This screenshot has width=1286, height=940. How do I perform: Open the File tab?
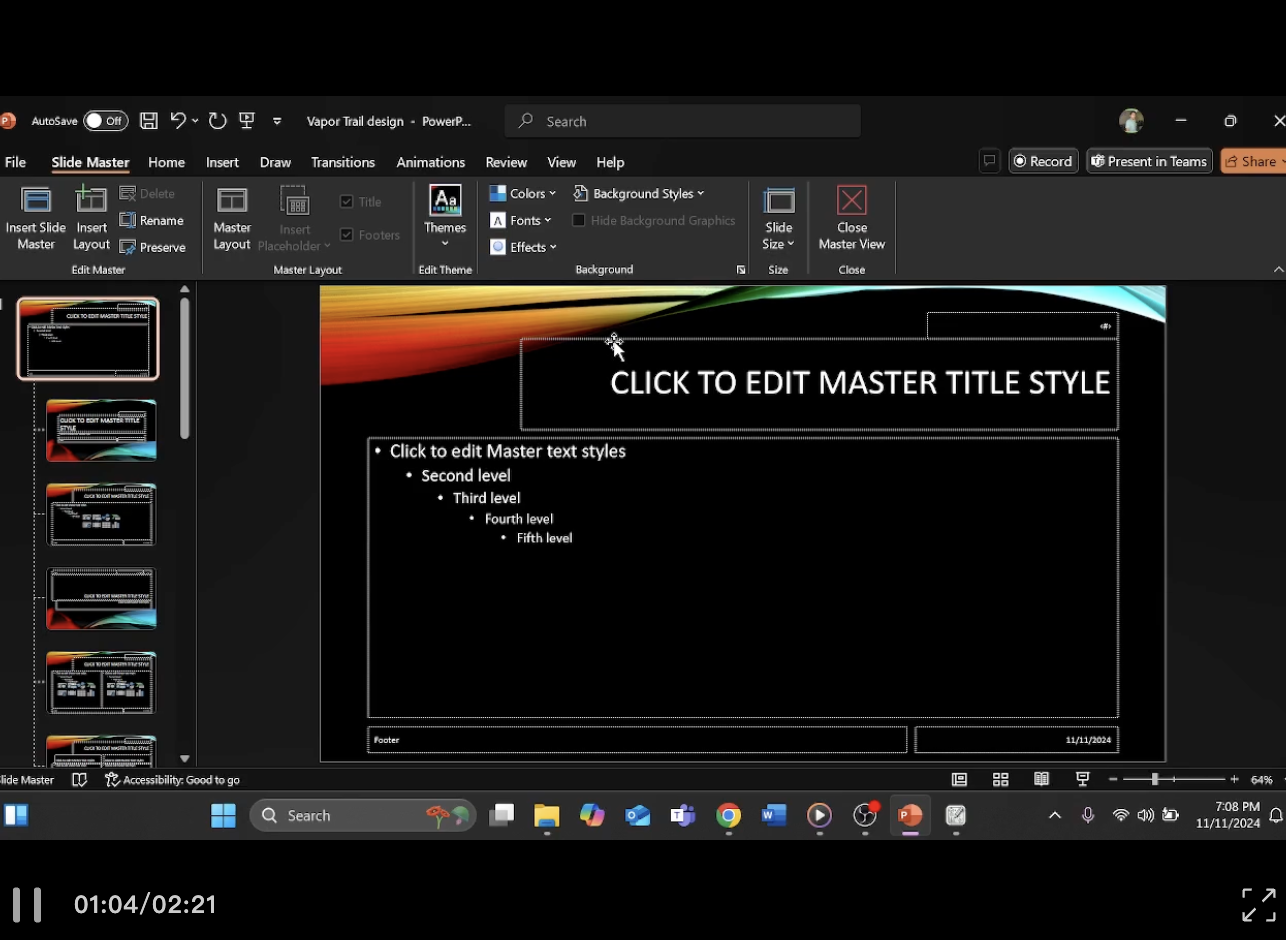pos(15,162)
